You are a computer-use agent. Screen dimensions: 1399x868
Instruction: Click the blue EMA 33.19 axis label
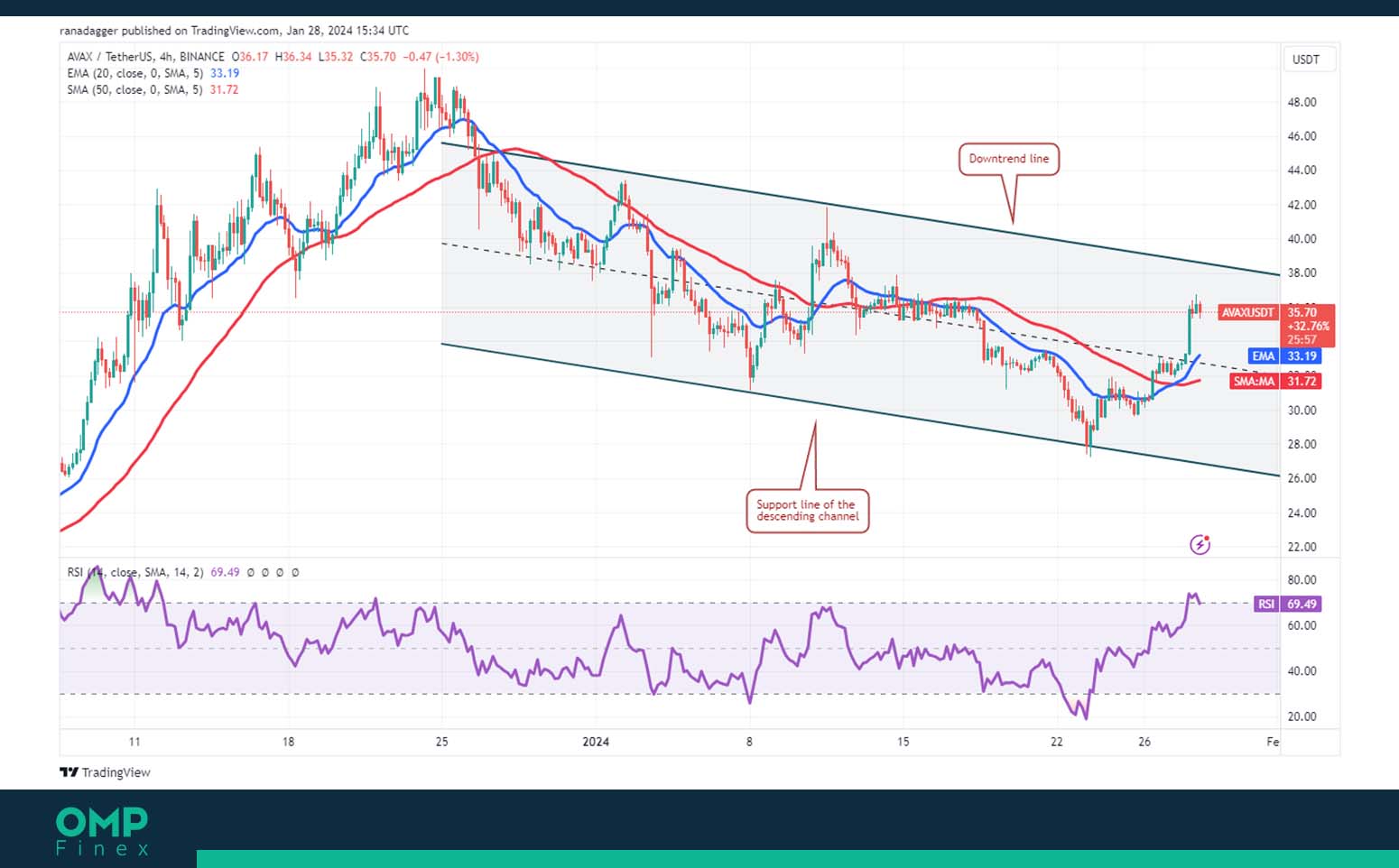click(x=1285, y=356)
